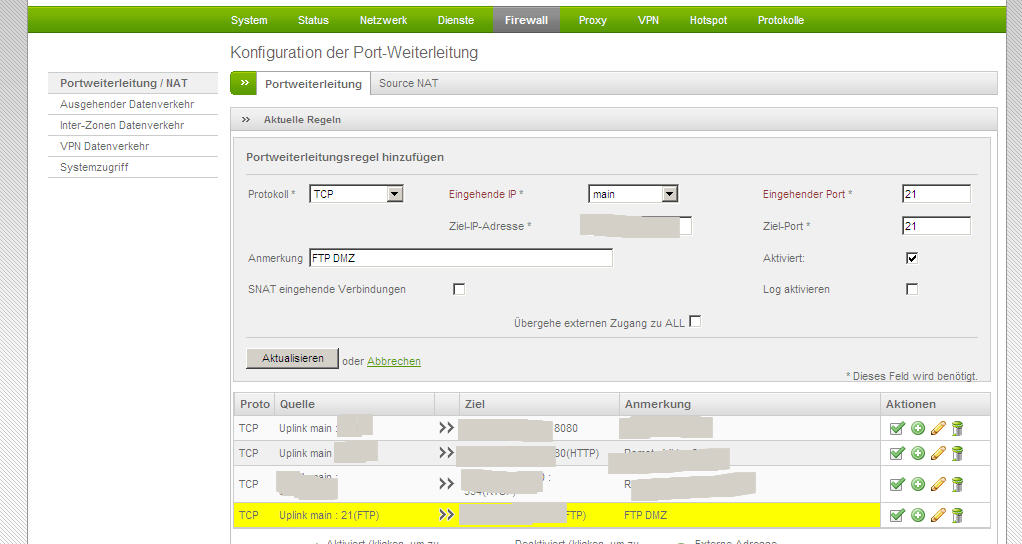This screenshot has width=1022, height=544.
Task: Check SNAT eingehende Verbindungen checkbox
Action: (459, 289)
